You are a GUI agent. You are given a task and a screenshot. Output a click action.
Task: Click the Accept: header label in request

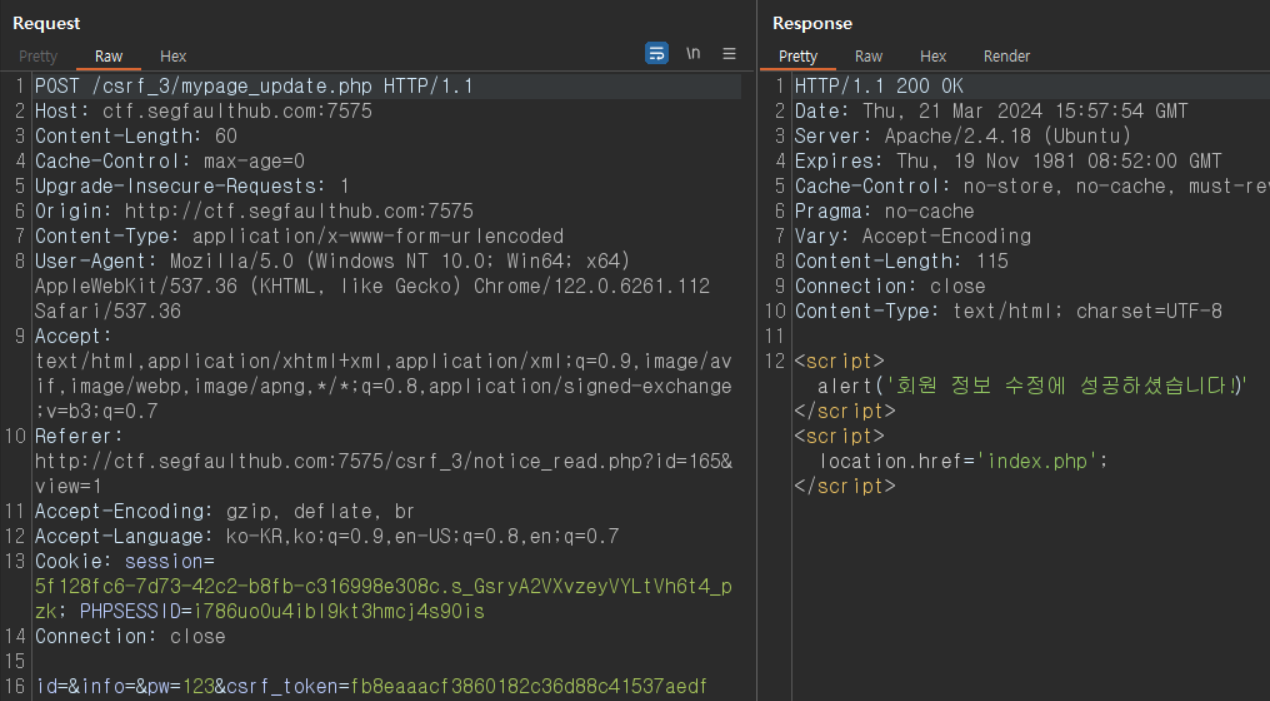pos(74,336)
